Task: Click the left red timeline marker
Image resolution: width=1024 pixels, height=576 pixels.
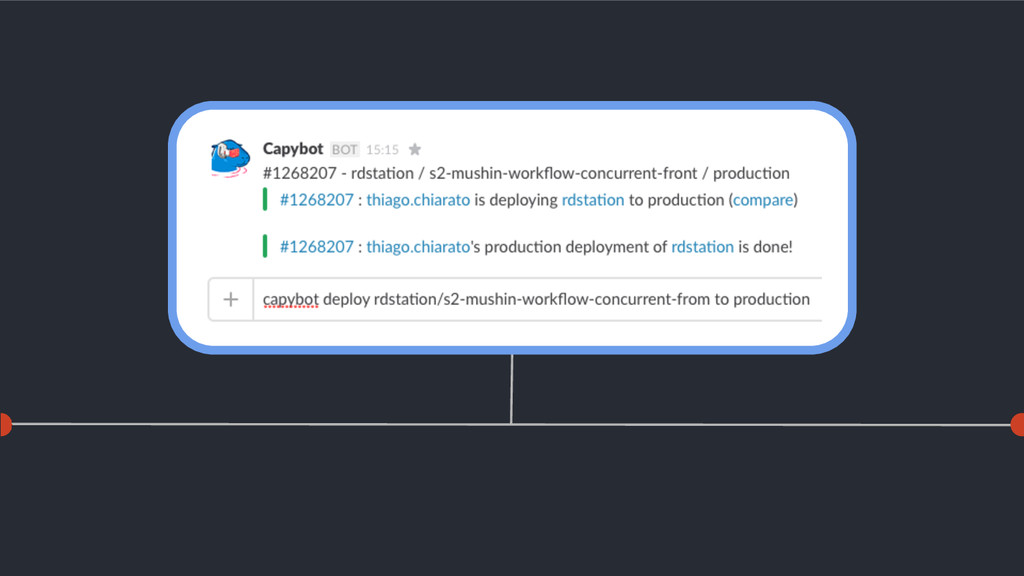Action: (5, 424)
